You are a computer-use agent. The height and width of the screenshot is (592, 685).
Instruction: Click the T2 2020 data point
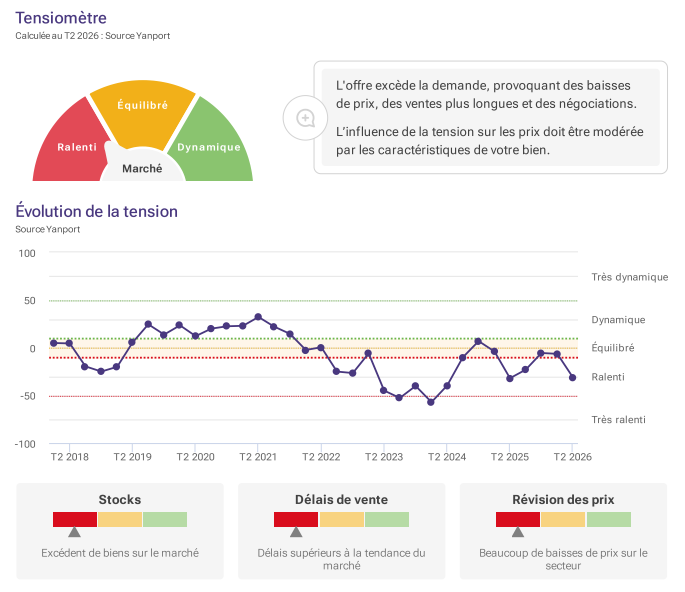(x=195, y=336)
